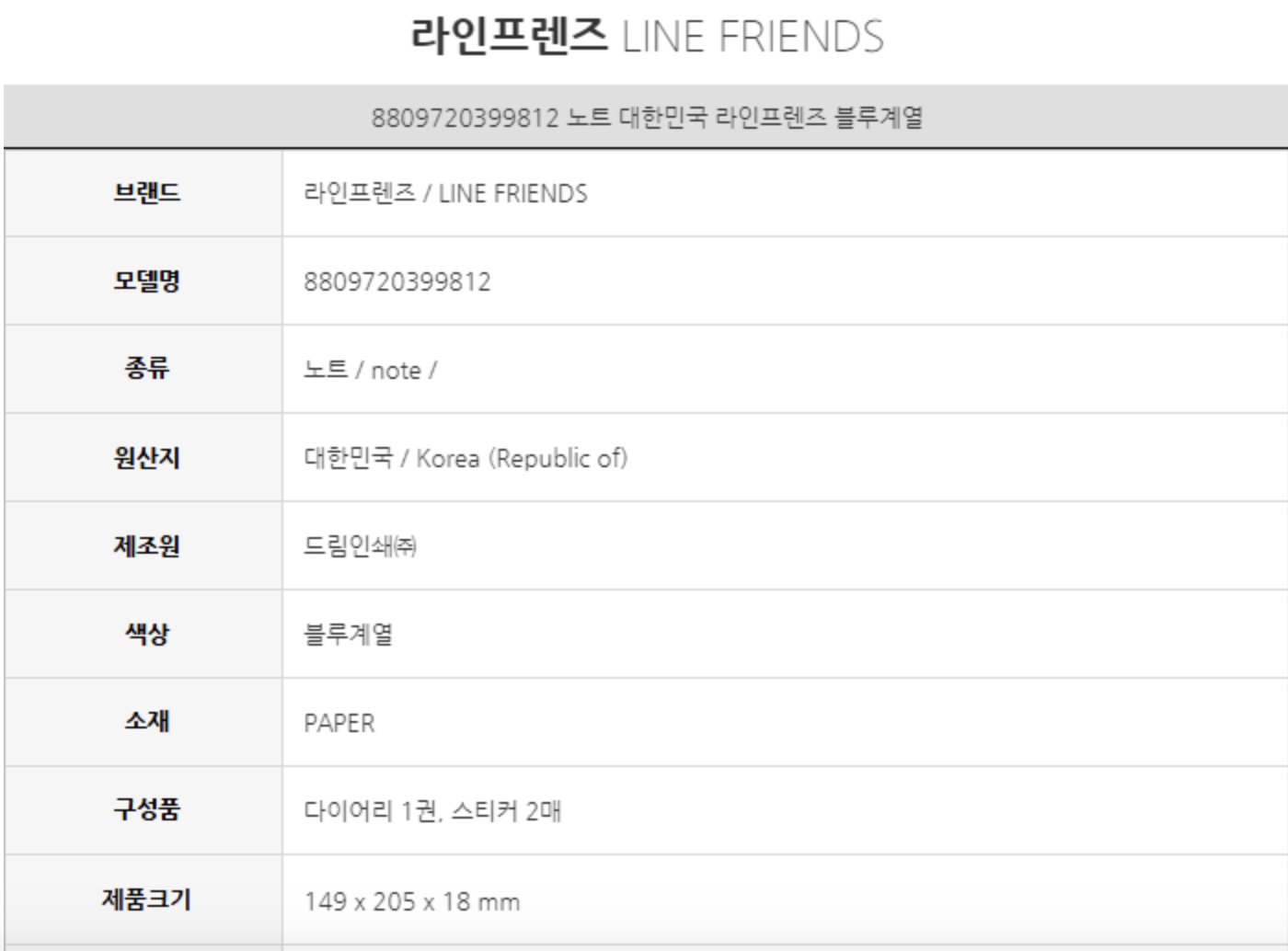Click the gray product summary header bar
This screenshot has width=1288, height=951.
(x=646, y=118)
